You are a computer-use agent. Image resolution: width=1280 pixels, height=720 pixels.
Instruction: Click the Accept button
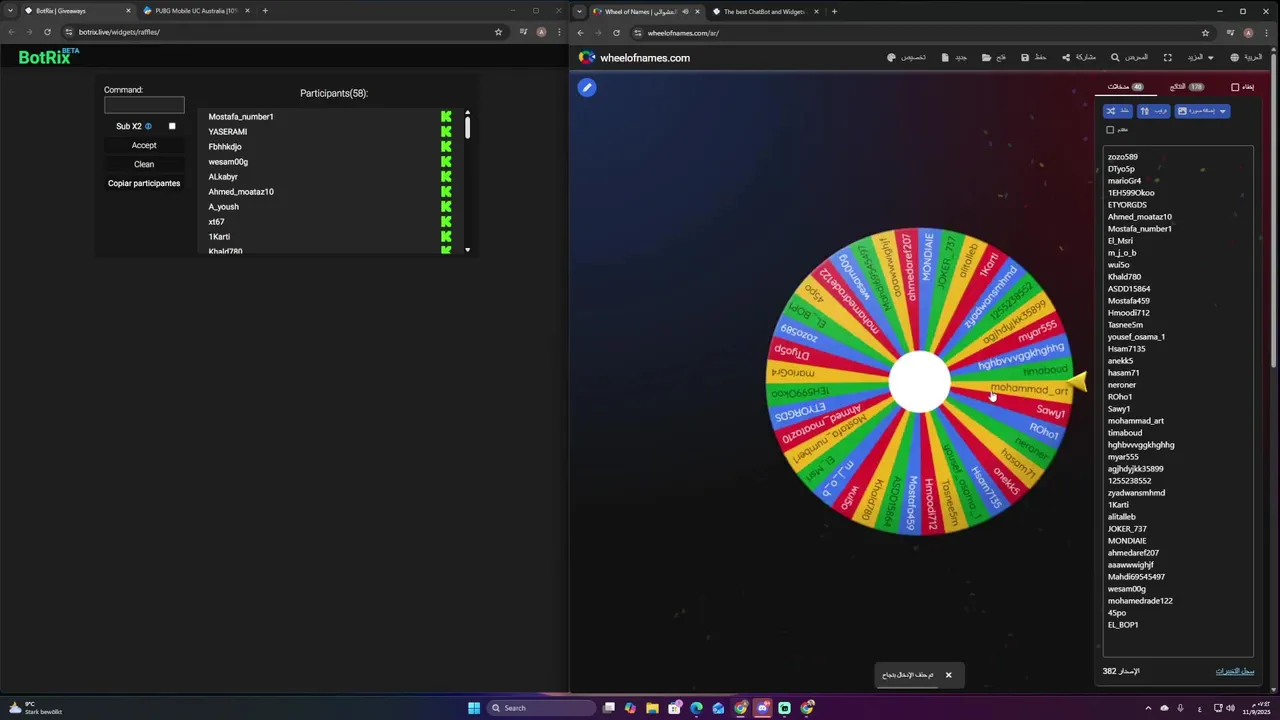[x=144, y=145]
